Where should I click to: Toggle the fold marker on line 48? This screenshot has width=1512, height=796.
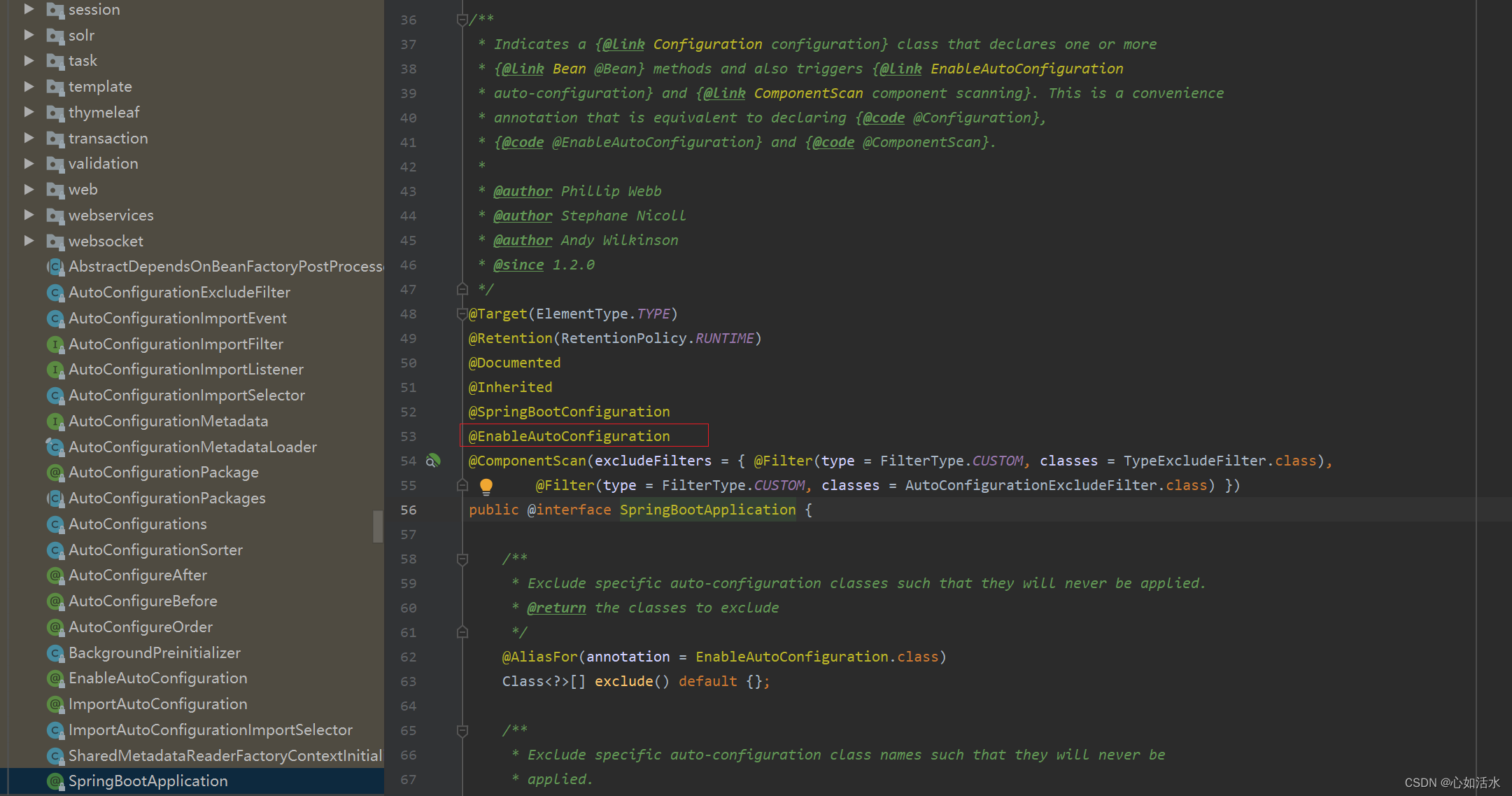(462, 314)
